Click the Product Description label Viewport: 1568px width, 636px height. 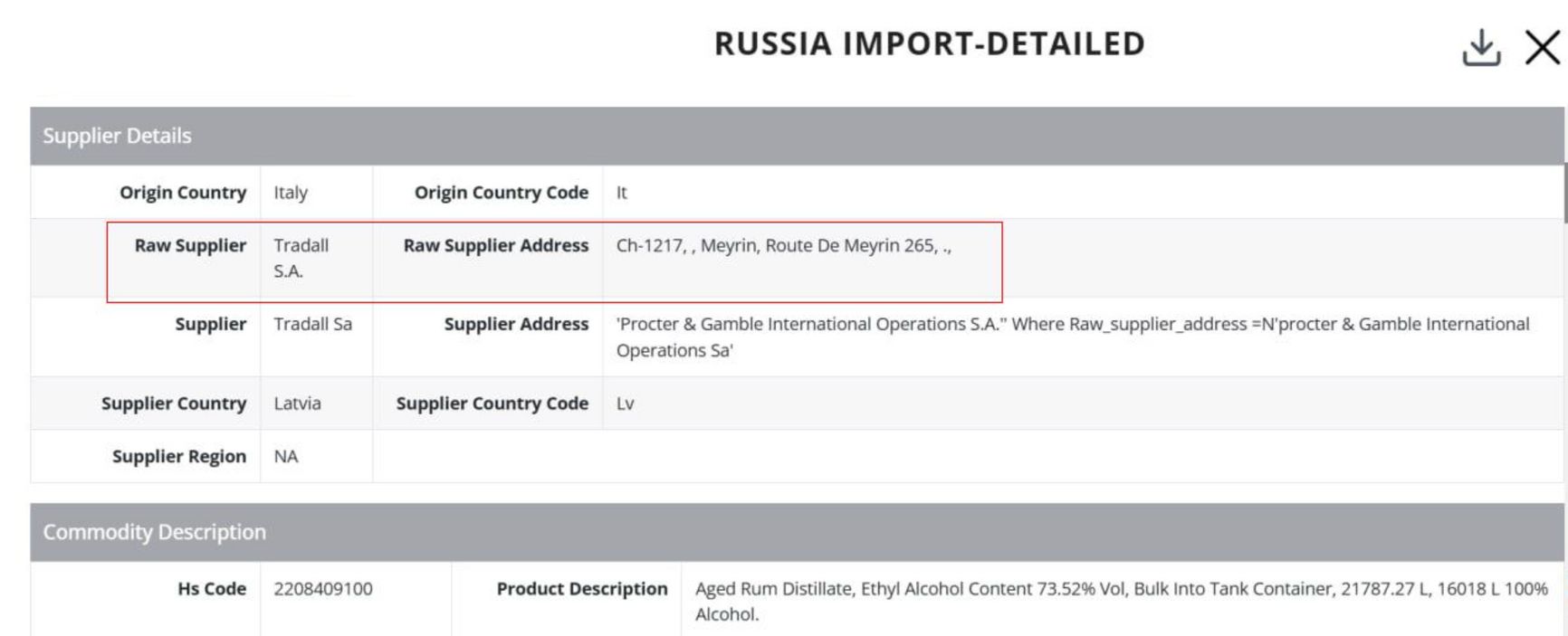(x=581, y=589)
